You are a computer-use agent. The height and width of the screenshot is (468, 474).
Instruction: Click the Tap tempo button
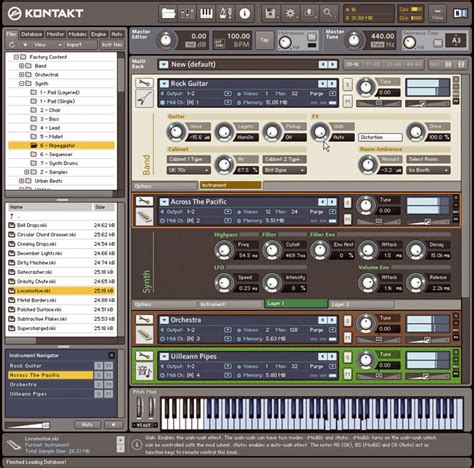coord(264,40)
